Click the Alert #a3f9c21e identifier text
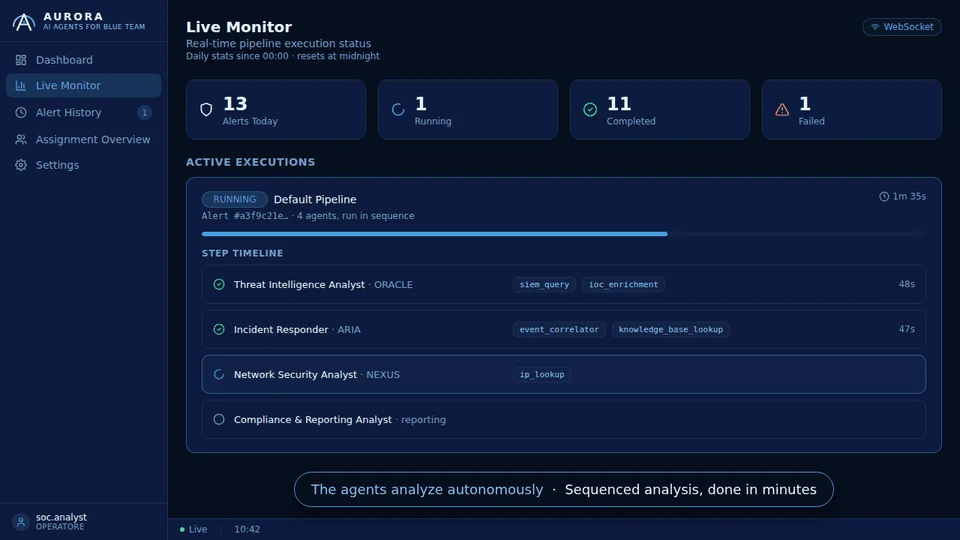Image resolution: width=960 pixels, height=540 pixels. pos(245,216)
